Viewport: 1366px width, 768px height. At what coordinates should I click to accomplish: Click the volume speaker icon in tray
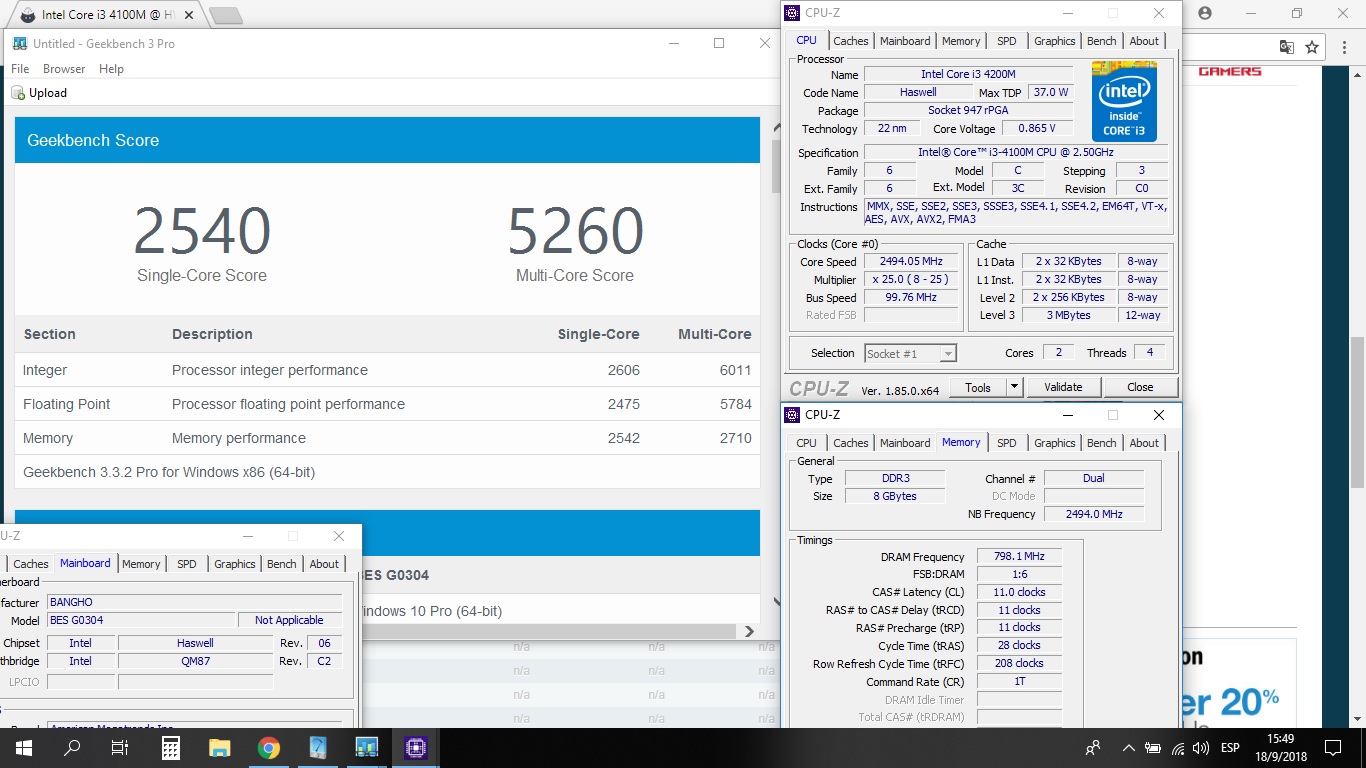click(1201, 747)
